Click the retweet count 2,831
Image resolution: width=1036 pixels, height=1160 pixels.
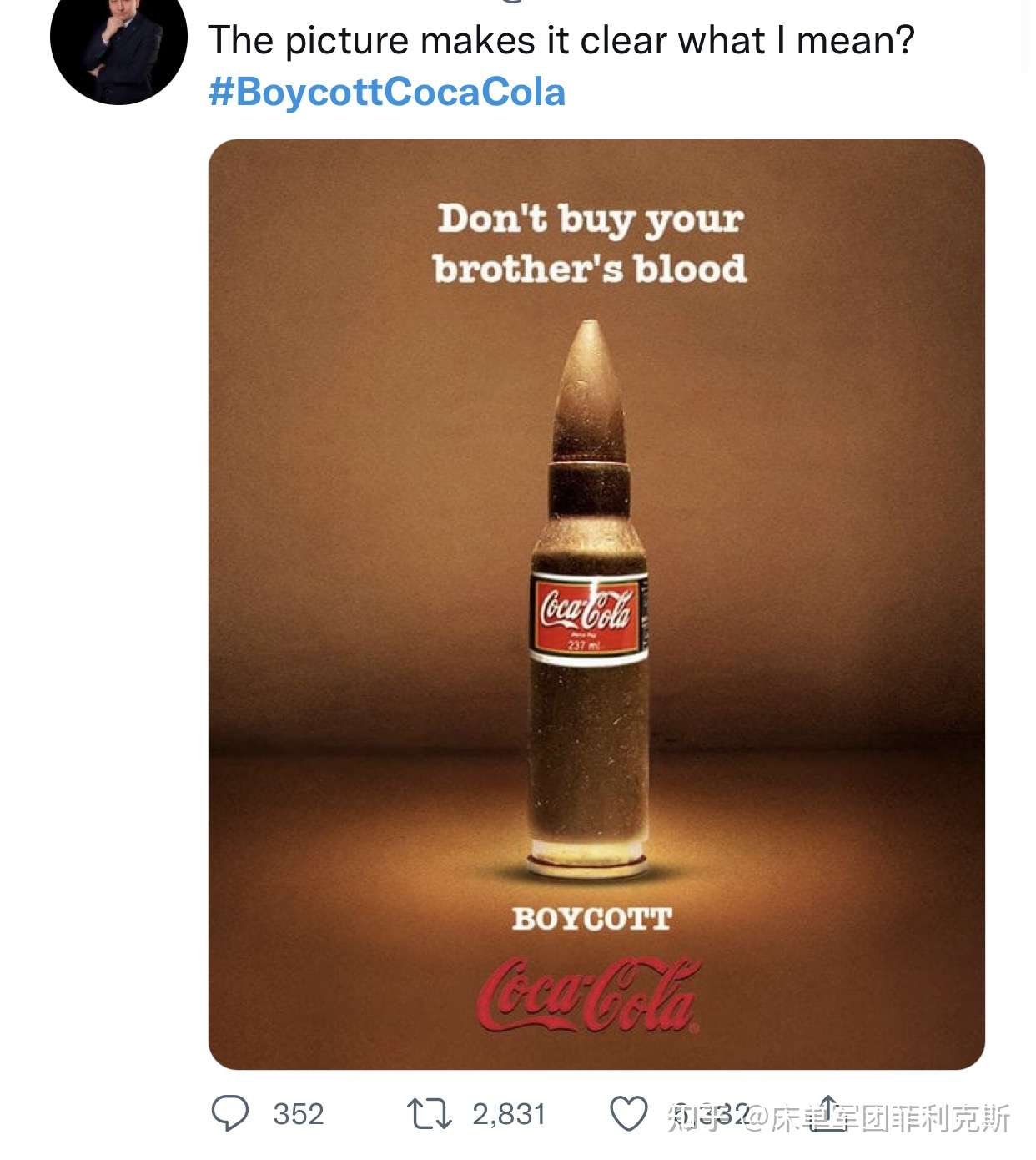tap(509, 1114)
